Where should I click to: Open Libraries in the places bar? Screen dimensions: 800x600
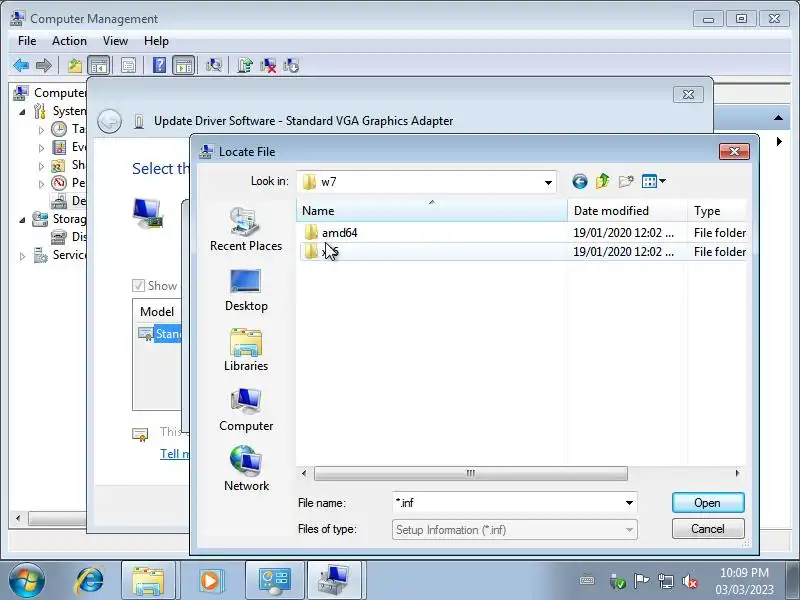(x=246, y=350)
